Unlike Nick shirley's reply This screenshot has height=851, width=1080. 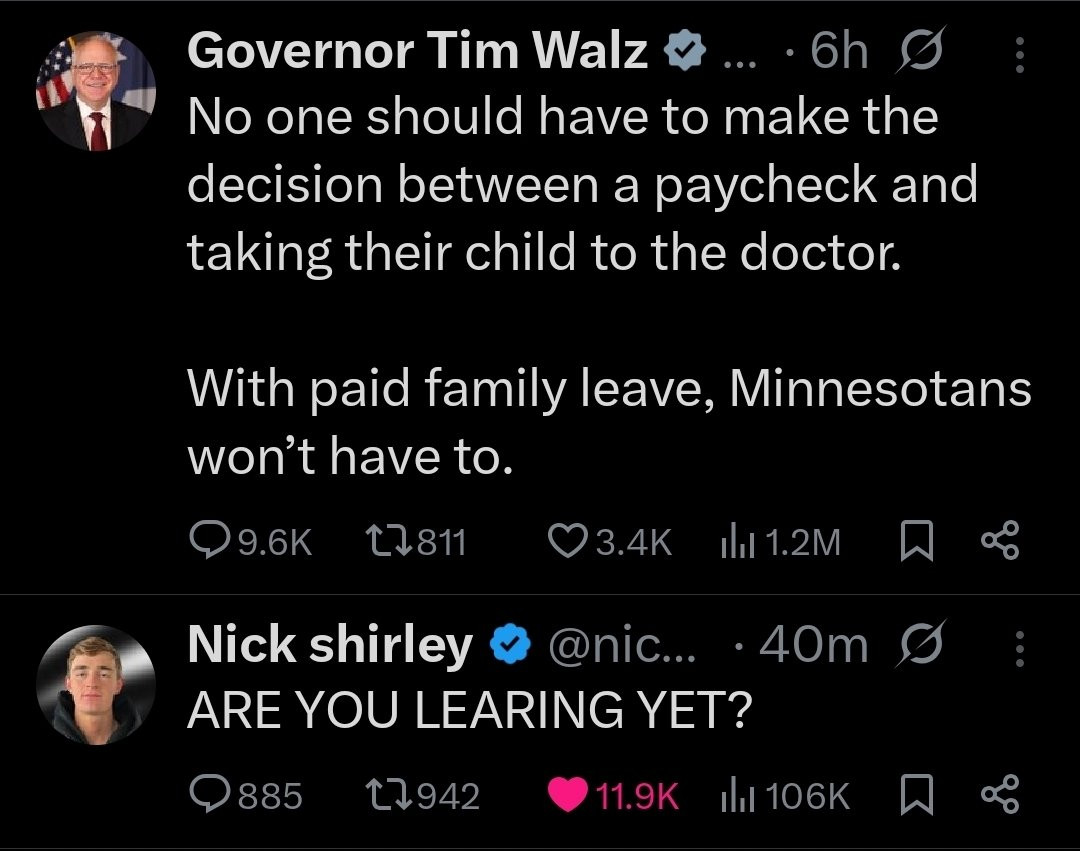pyautogui.click(x=569, y=795)
